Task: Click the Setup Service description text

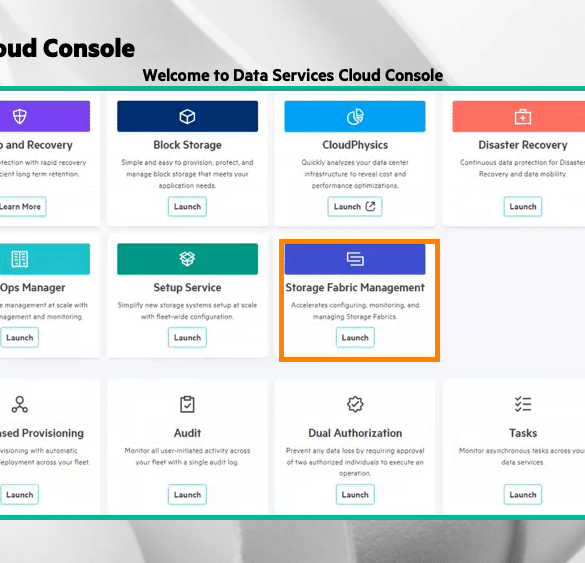Action: click(187, 311)
